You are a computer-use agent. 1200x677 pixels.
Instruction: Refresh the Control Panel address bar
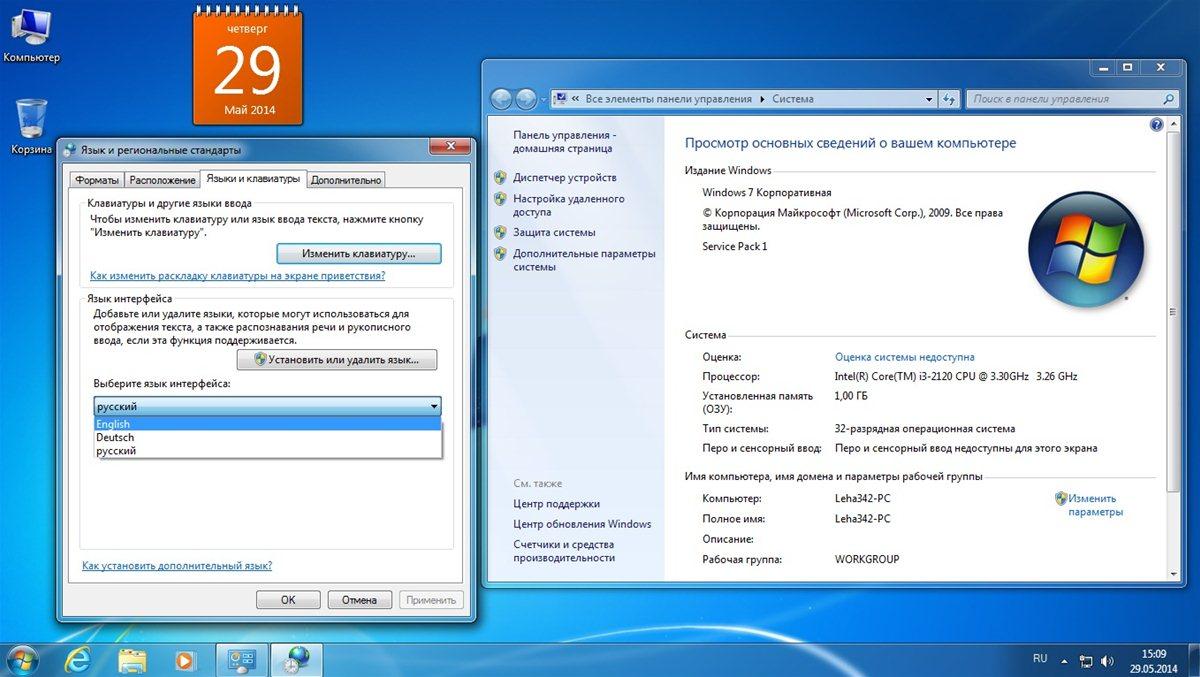tap(947, 99)
